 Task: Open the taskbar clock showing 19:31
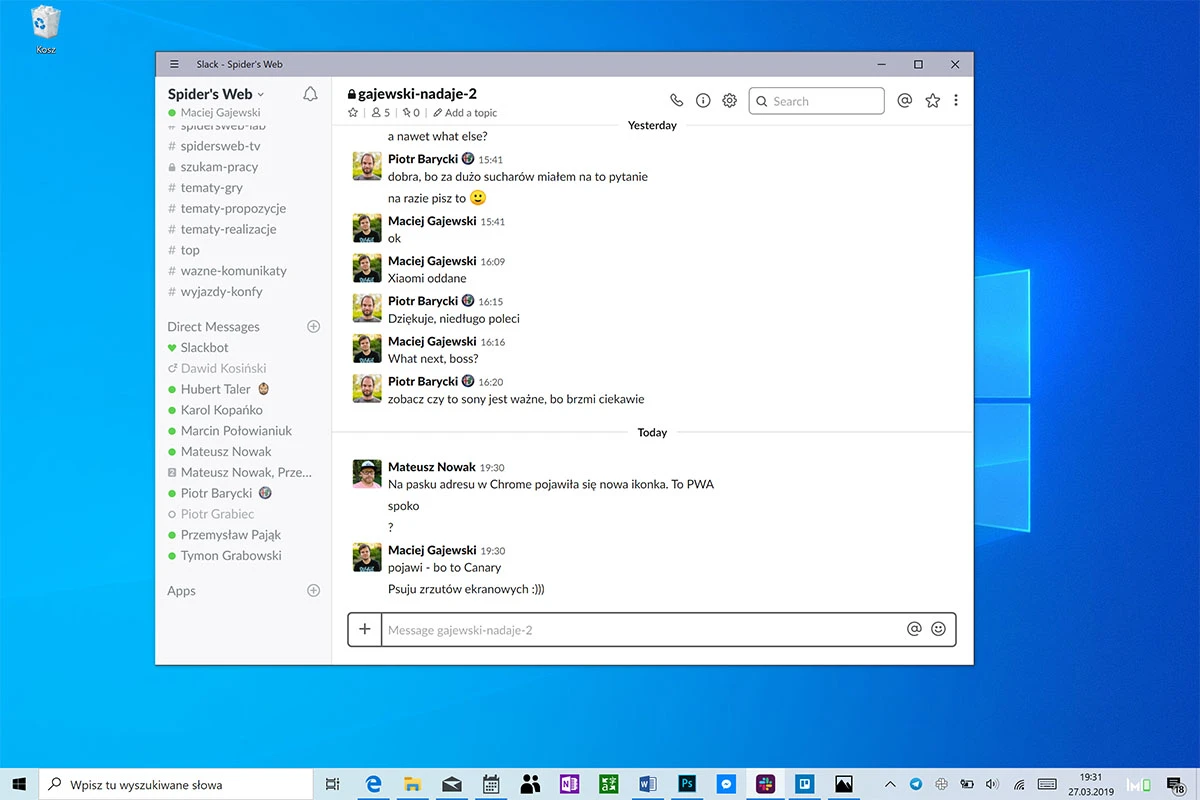pyautogui.click(x=1090, y=784)
